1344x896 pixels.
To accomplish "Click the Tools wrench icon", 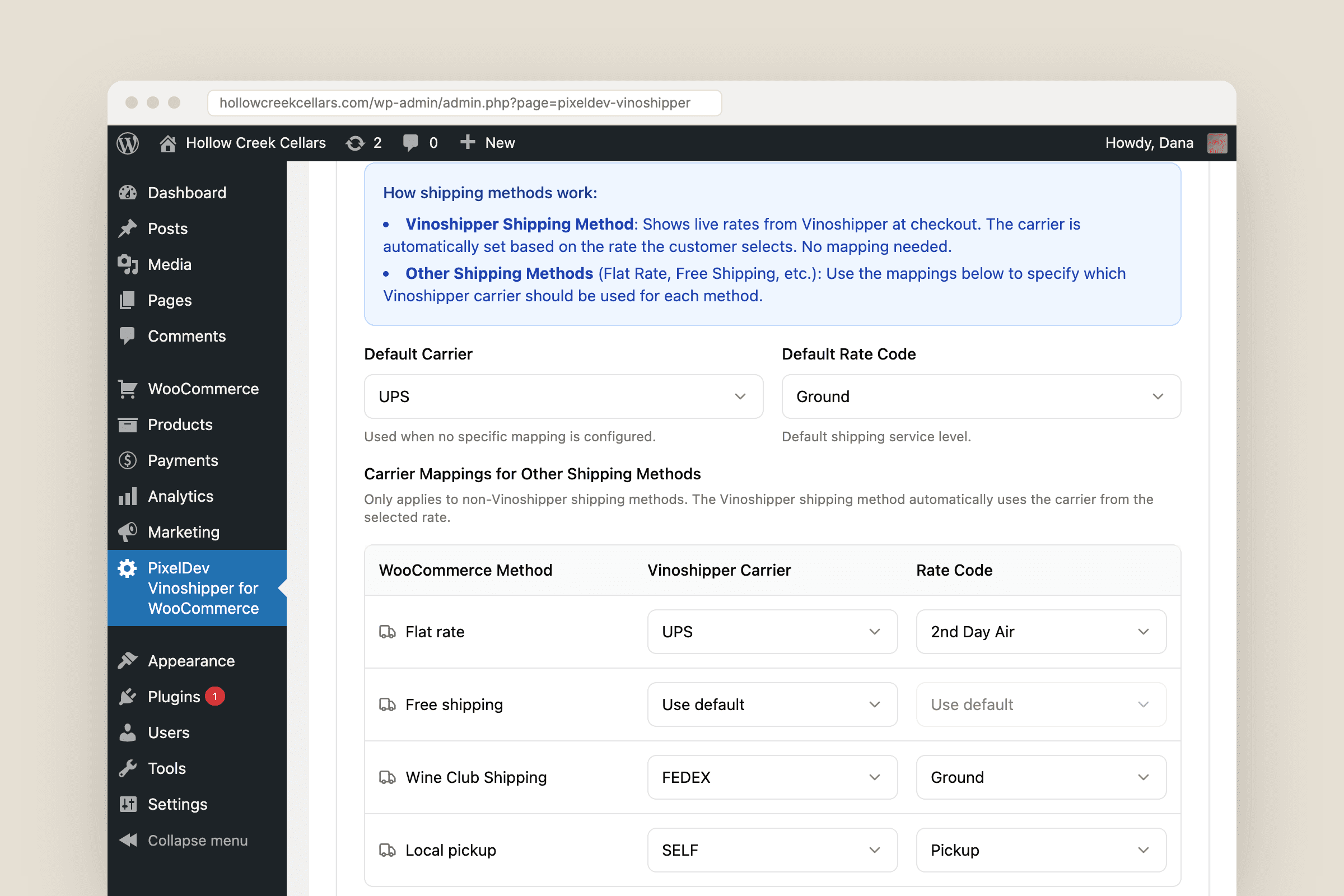I will click(128, 768).
